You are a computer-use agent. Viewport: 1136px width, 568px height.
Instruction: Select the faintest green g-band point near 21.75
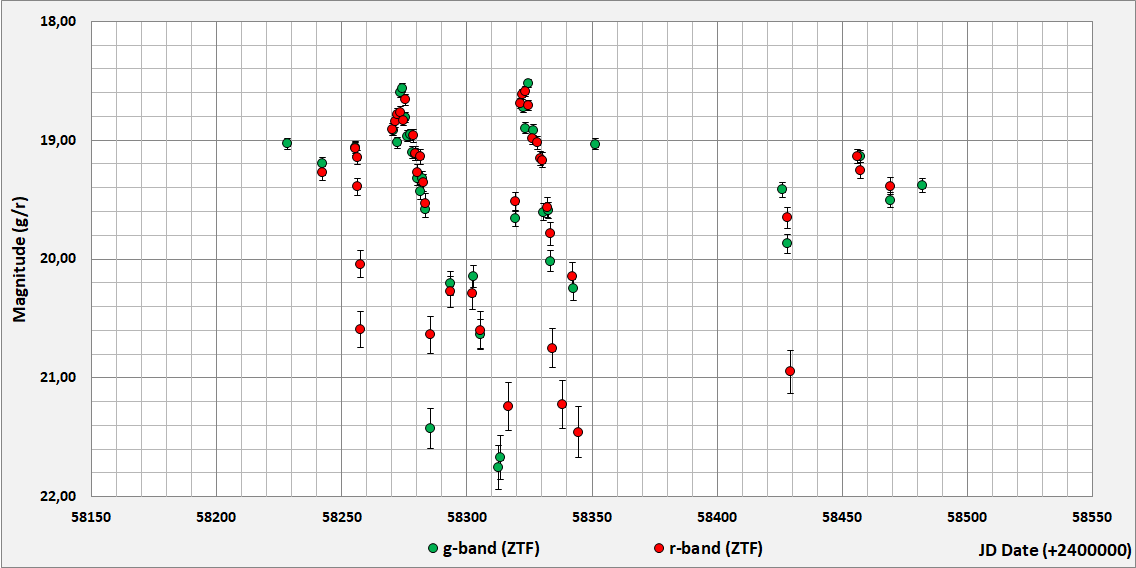tap(498, 467)
